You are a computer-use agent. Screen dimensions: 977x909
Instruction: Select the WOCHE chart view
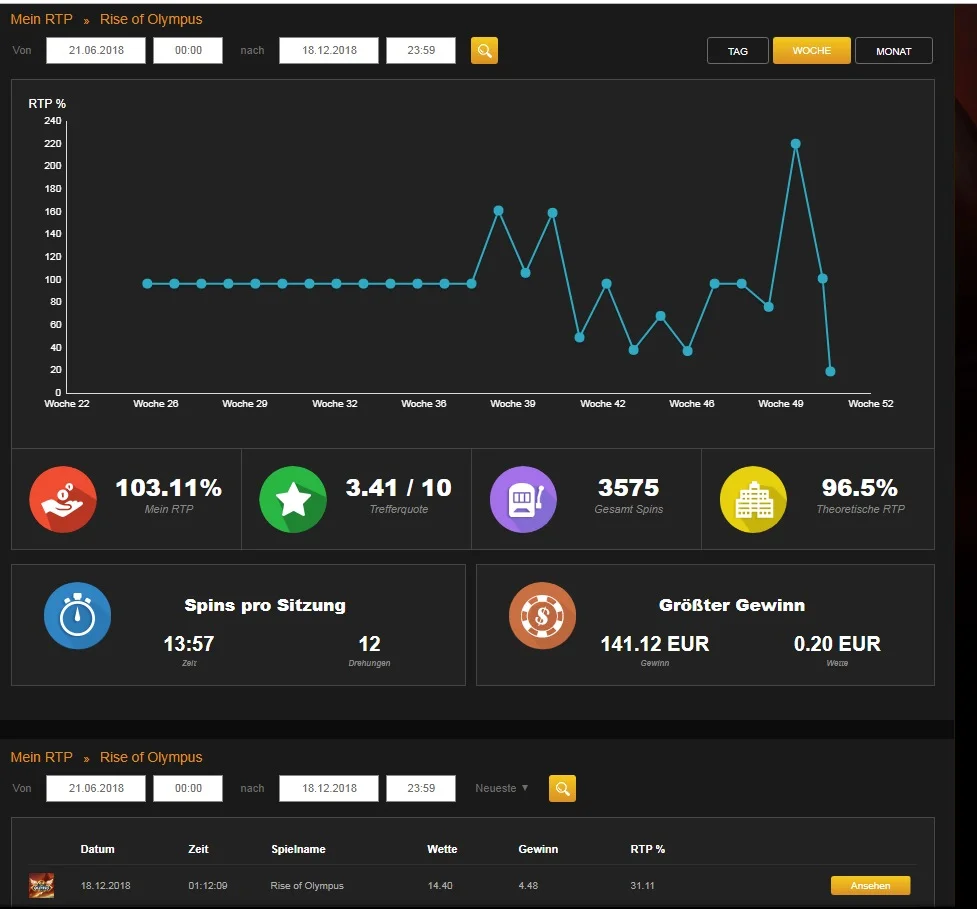coord(811,50)
